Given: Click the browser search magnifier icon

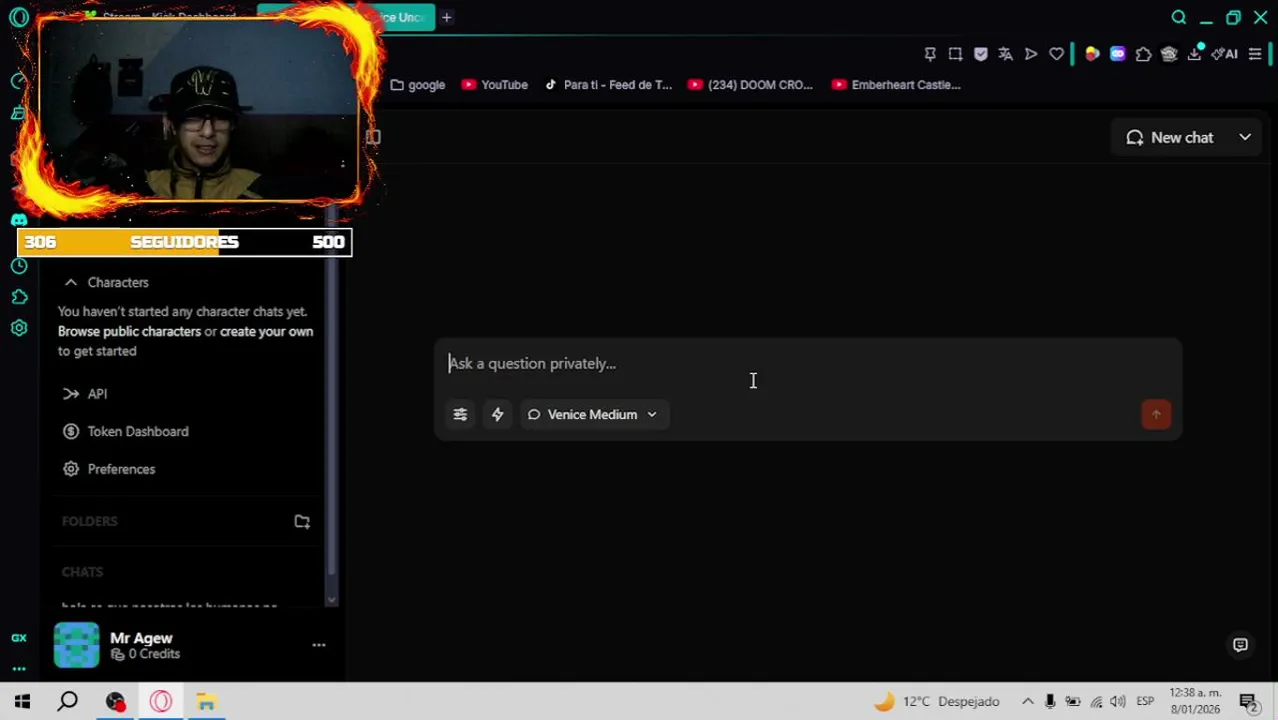Looking at the screenshot, I should (x=1179, y=17).
